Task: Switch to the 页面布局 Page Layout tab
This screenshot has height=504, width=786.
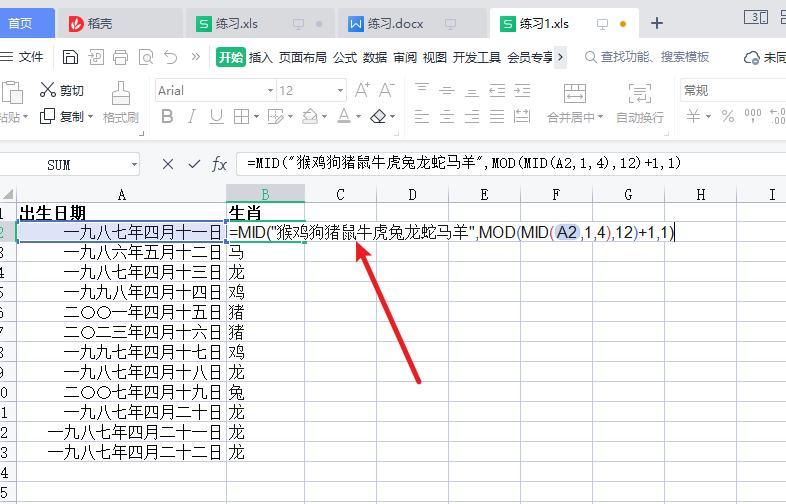Action: (x=303, y=57)
